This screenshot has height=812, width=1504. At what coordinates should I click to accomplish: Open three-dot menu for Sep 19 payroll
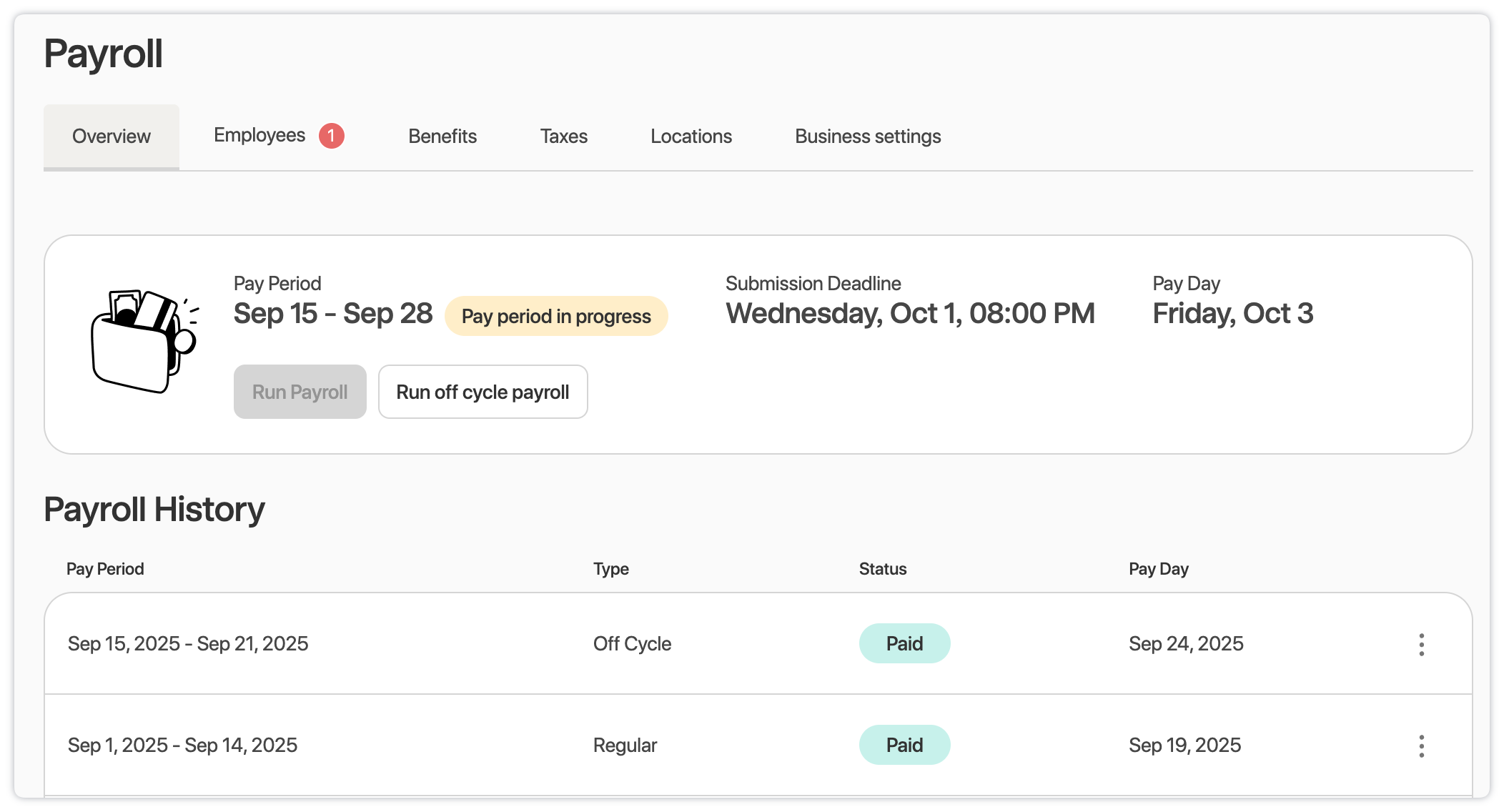click(1421, 746)
